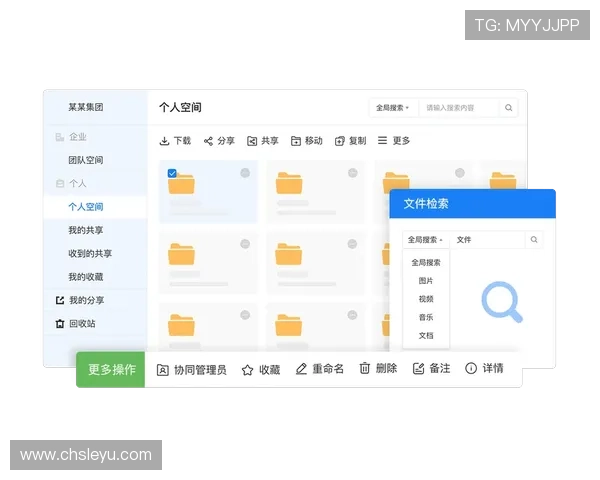This screenshot has height=480, width=600.
Task: Click the 详情 info icon
Action: coord(471,368)
